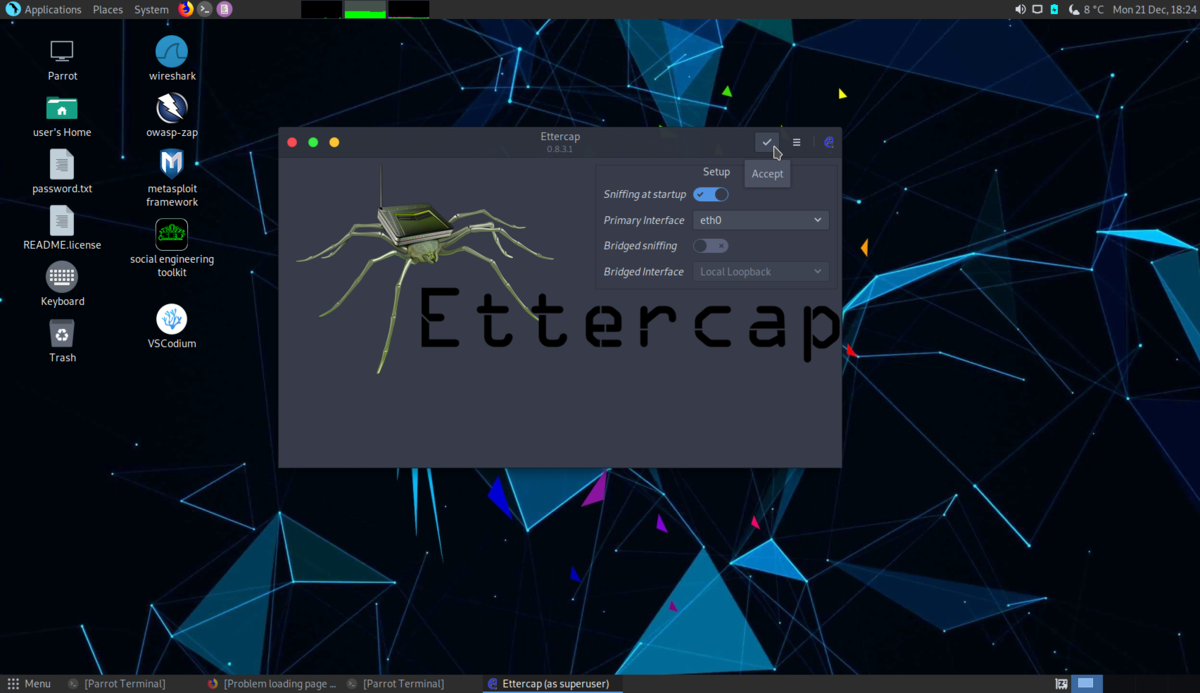Click the green window button in Ettercap titlebar
This screenshot has height=693, width=1200.
(313, 142)
